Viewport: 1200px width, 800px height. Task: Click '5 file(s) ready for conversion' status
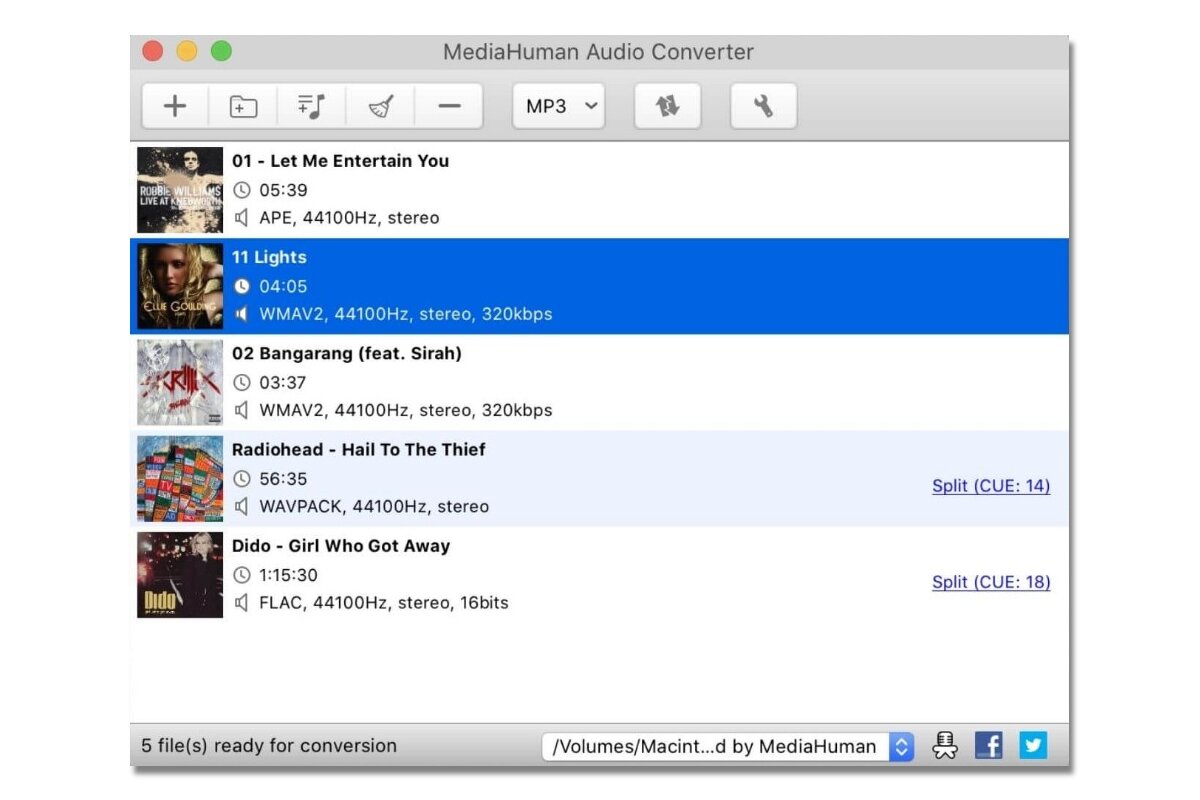click(269, 745)
